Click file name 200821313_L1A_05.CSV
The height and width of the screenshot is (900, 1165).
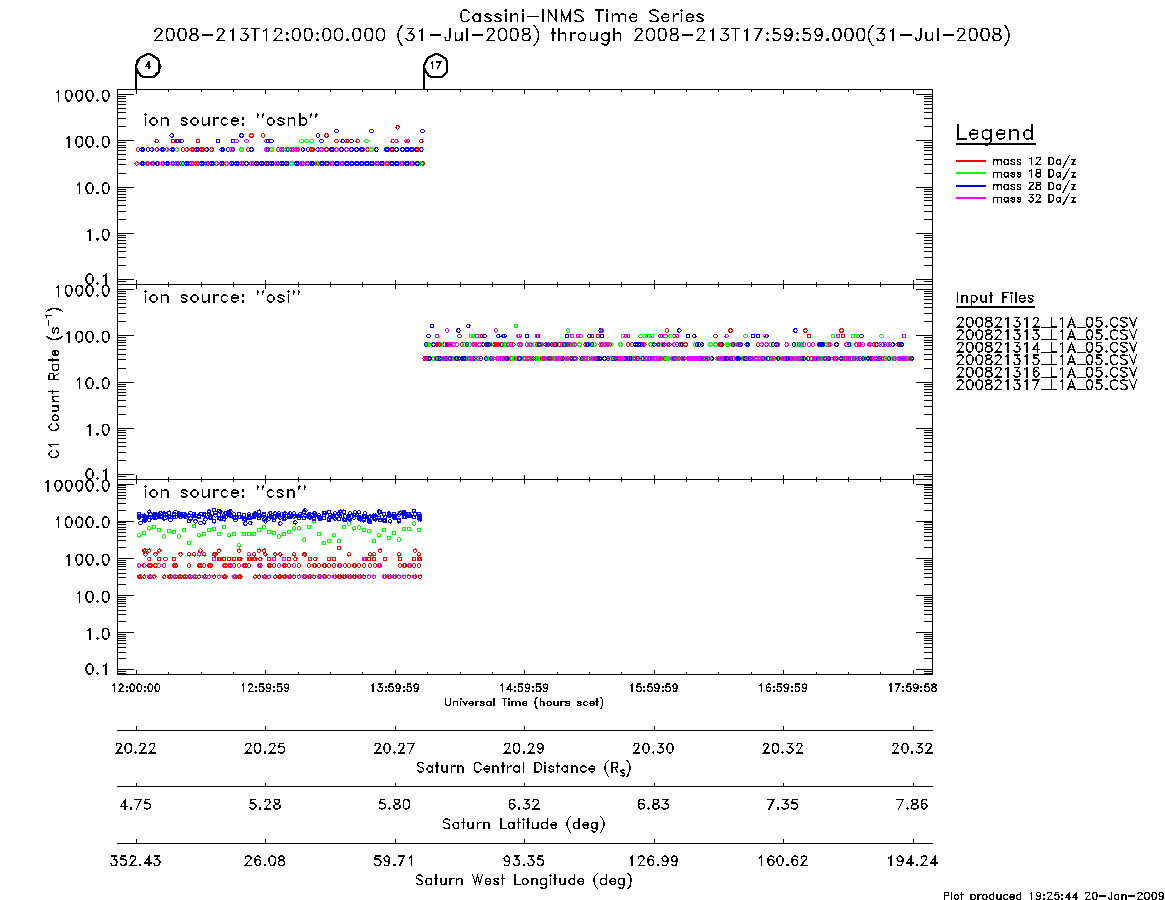point(1046,335)
